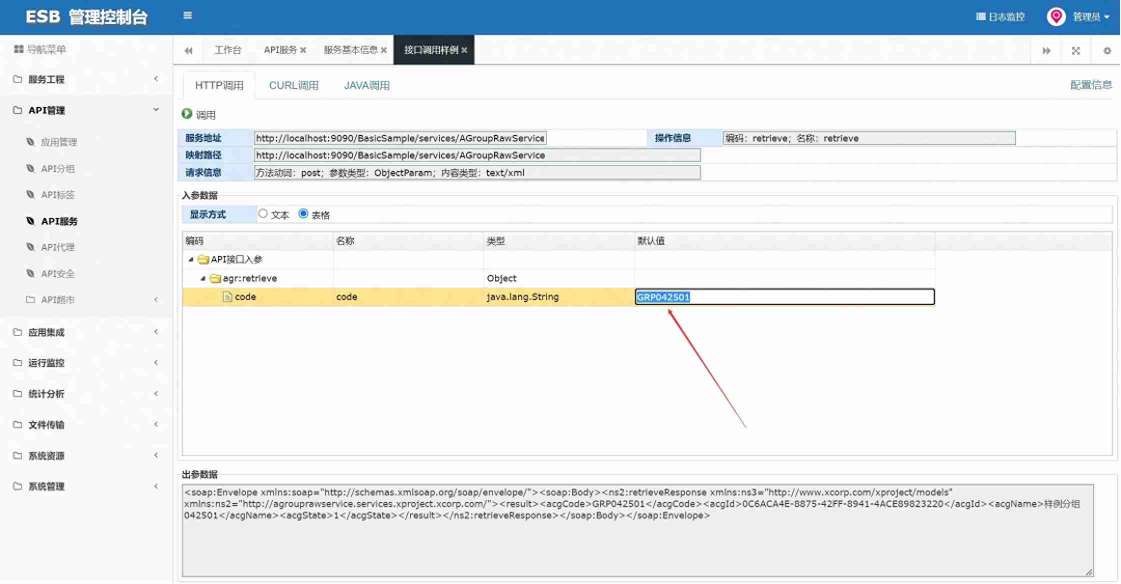Image resolution: width=1121 pixels, height=584 pixels.
Task: Open API服务 in the sidebar
Action: (x=59, y=221)
